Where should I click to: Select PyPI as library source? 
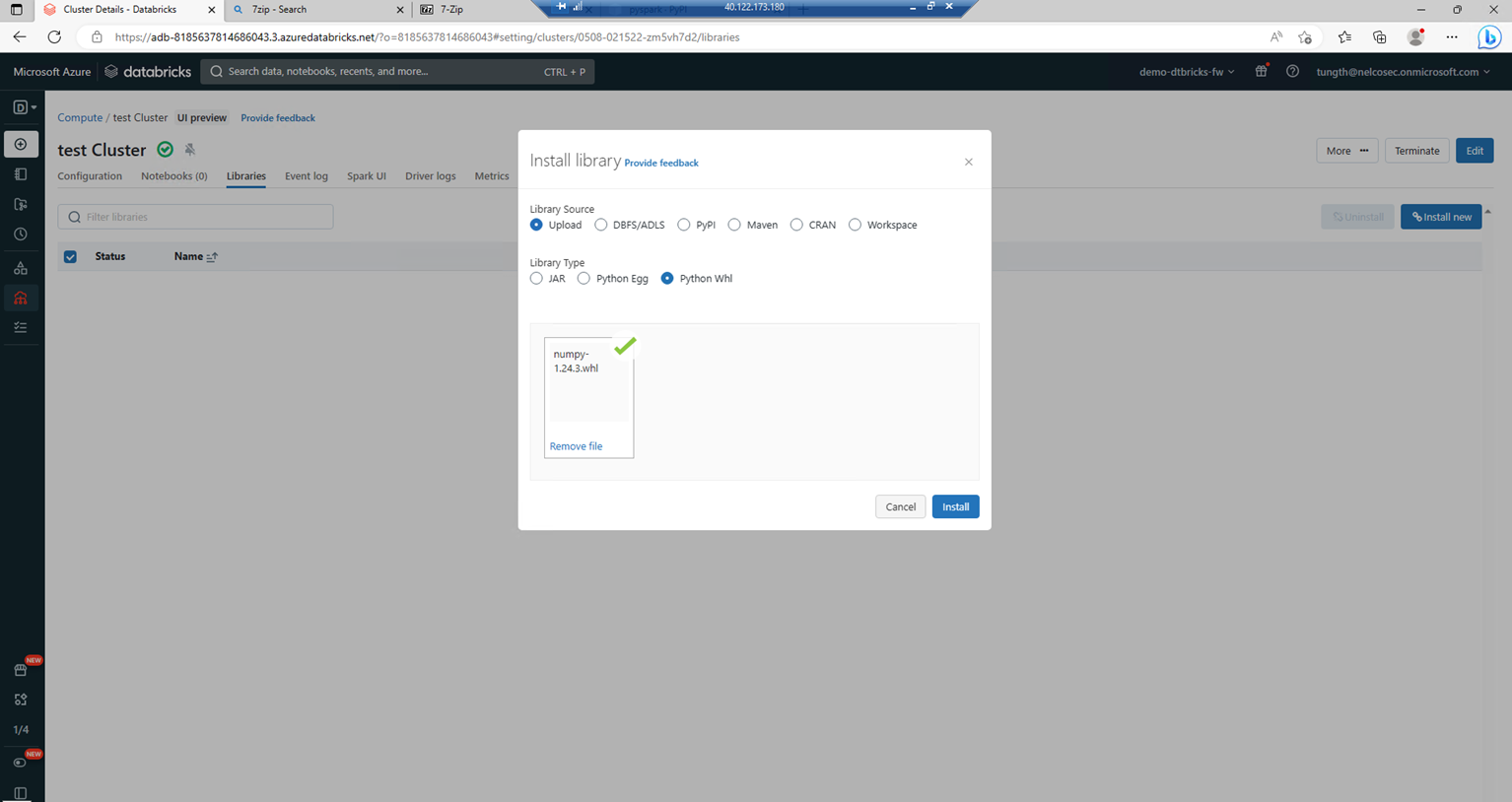(684, 225)
